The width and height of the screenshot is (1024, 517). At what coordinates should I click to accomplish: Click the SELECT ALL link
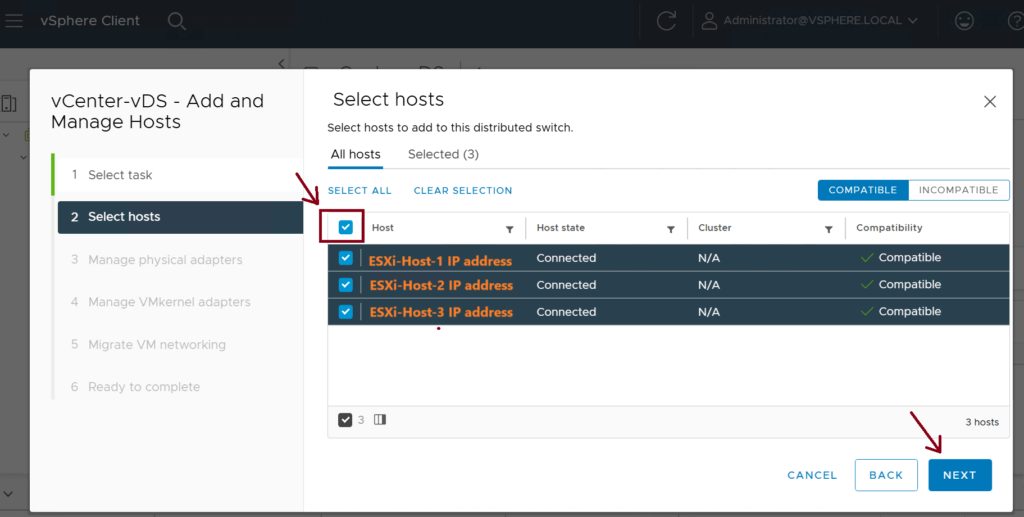tap(360, 191)
